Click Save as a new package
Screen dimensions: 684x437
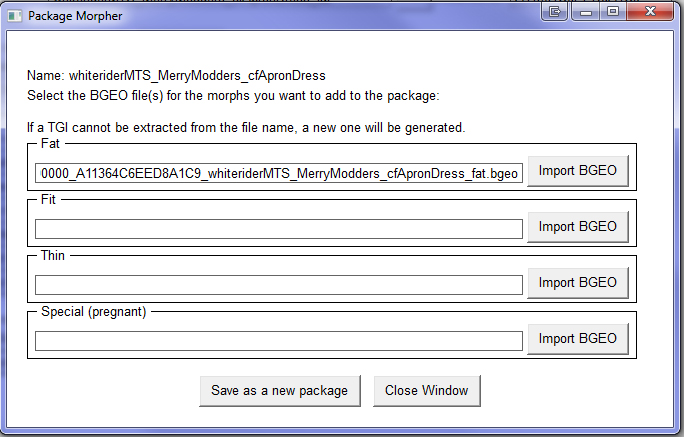point(279,390)
